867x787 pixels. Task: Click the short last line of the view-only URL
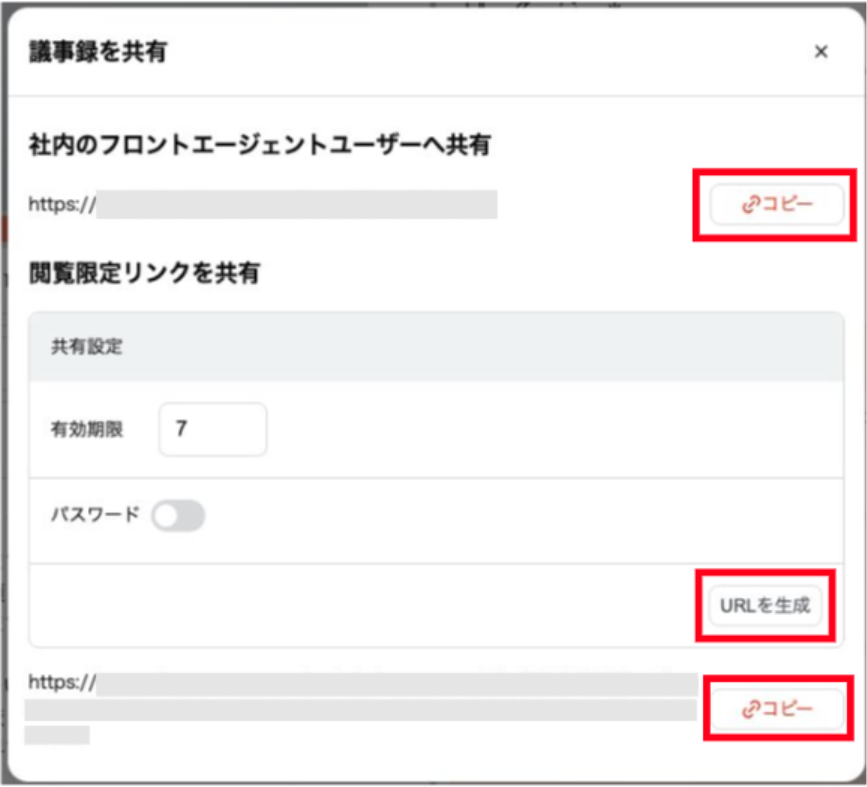pyautogui.click(x=57, y=735)
